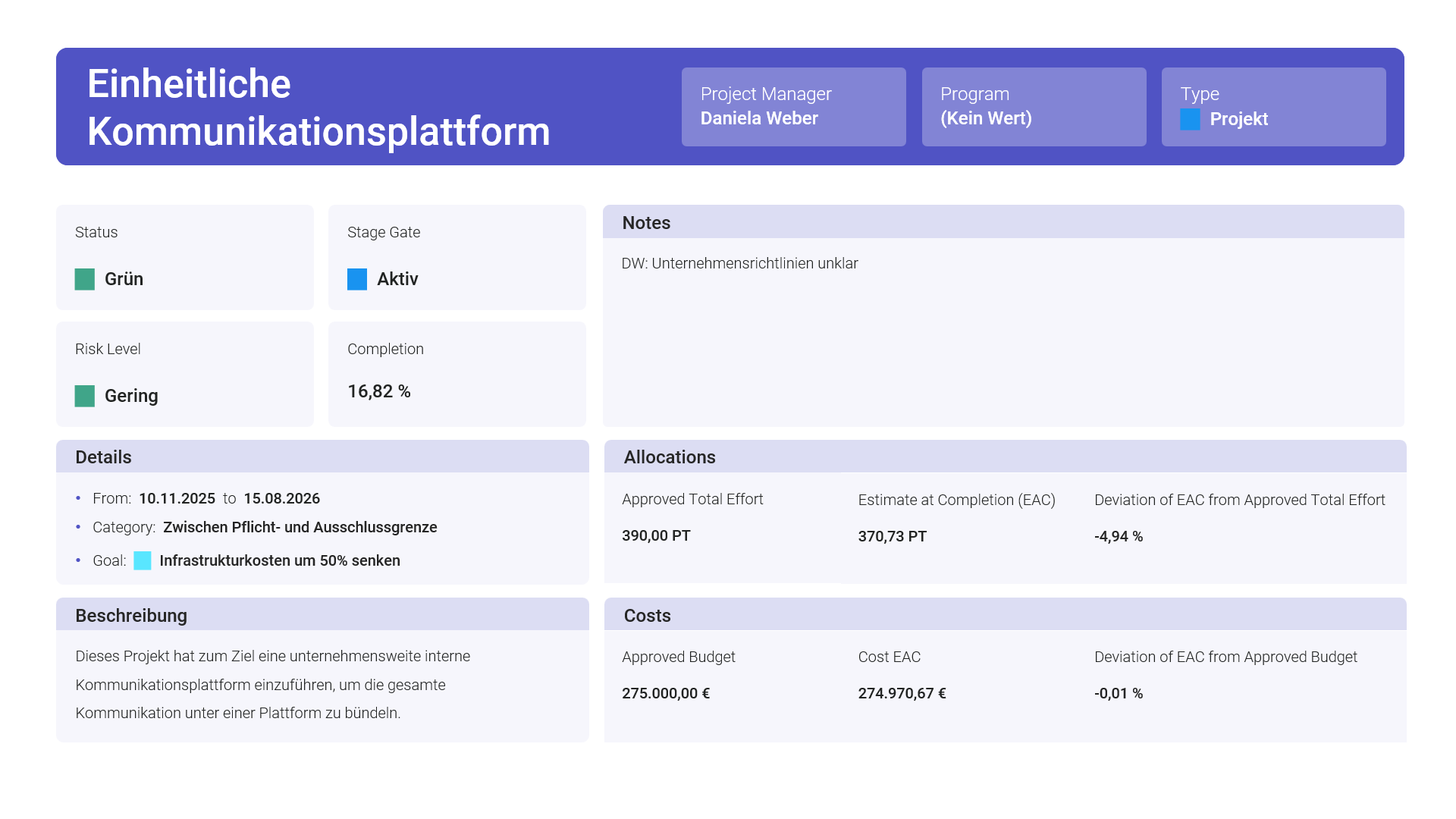Click the Allocations section header
1456x819 pixels.
1005,457
